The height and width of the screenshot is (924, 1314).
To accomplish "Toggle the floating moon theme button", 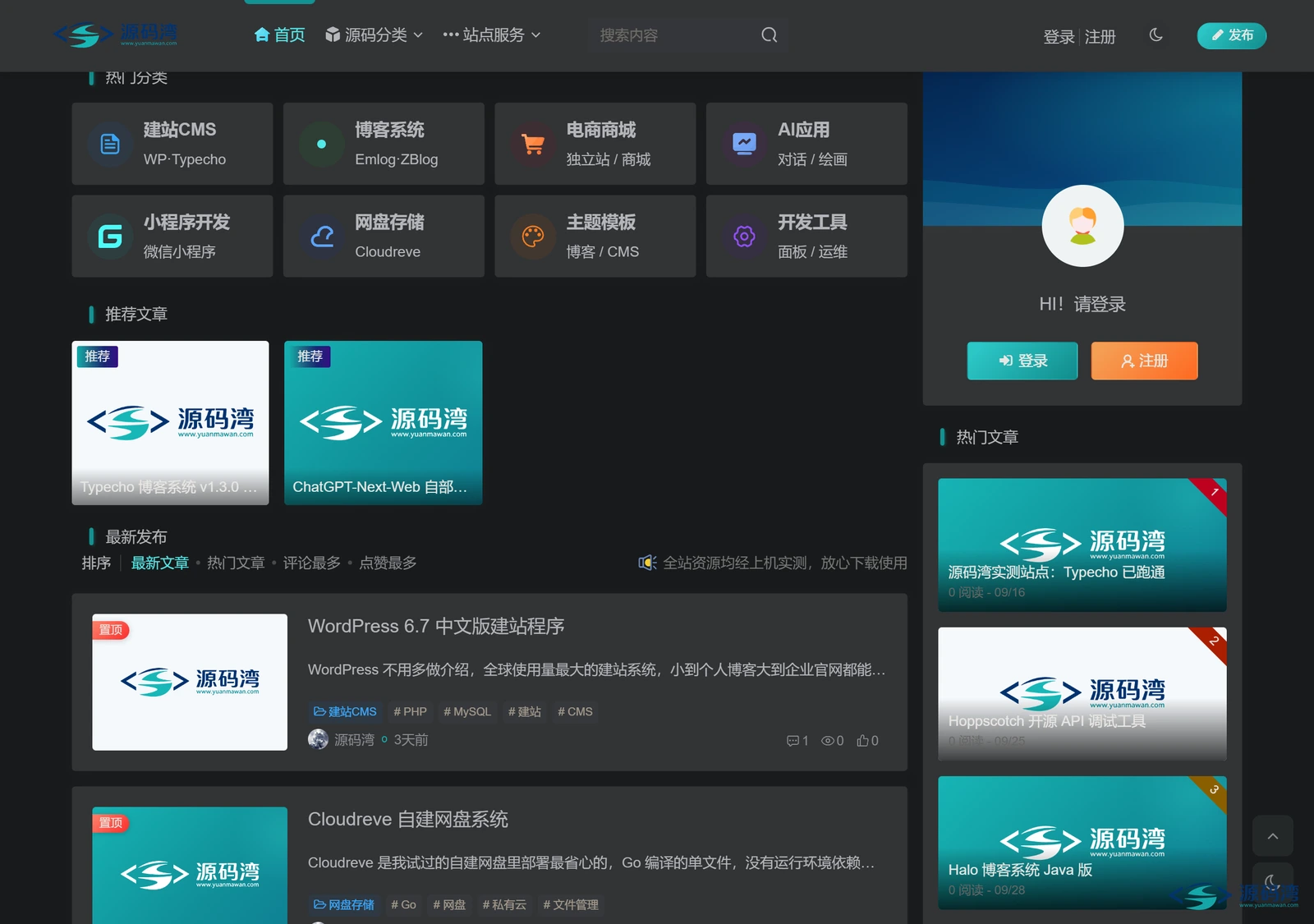I will coord(1272,882).
